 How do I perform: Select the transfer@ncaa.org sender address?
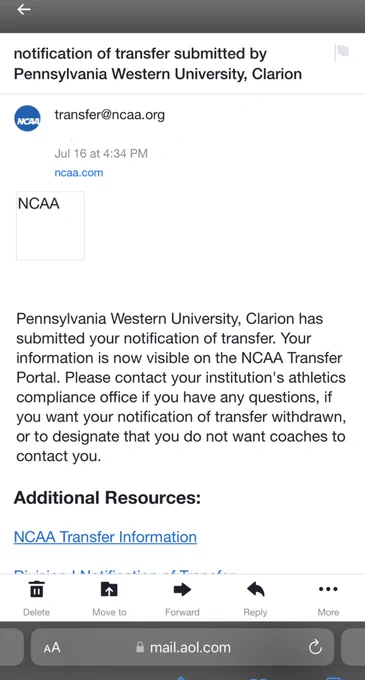[110, 115]
